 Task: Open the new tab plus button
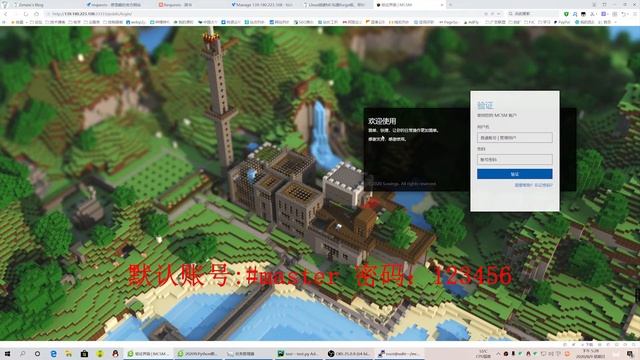tap(450, 5)
